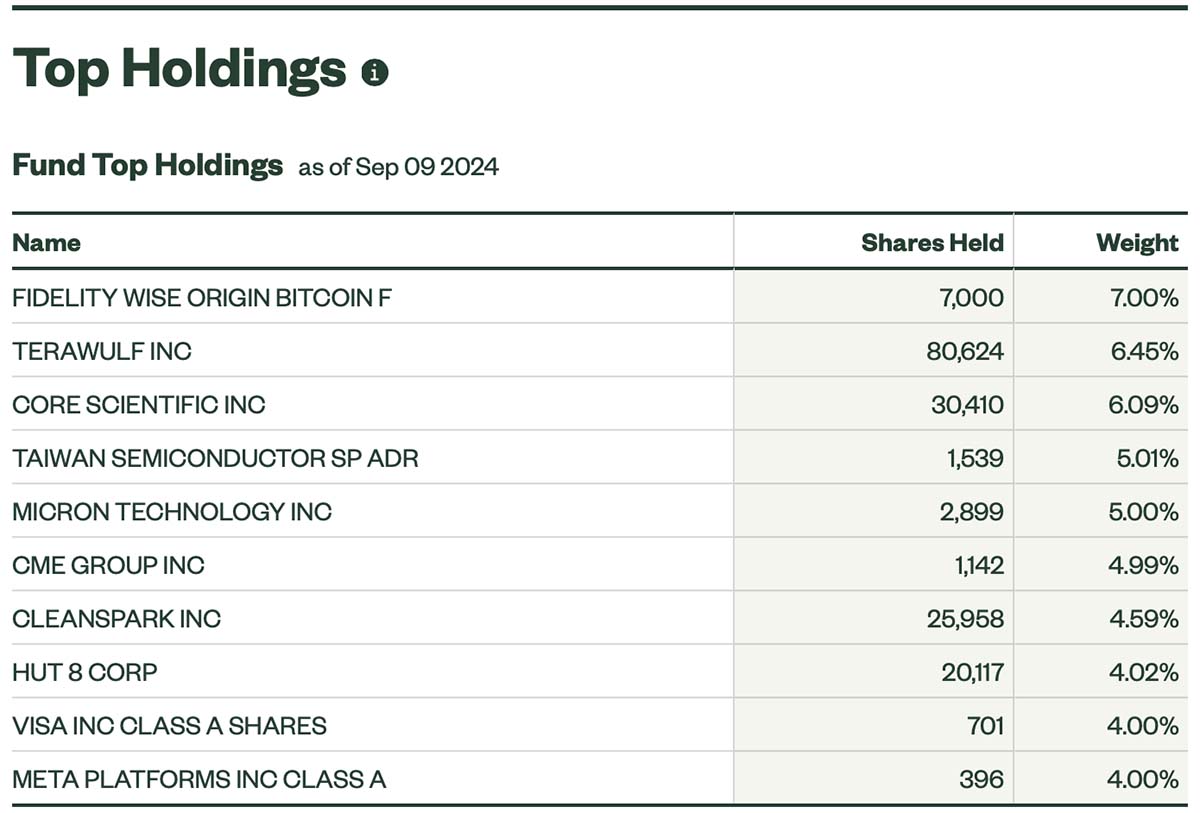
Task: Click VISA INC CLASS A SHARES
Action: pyautogui.click(x=169, y=726)
